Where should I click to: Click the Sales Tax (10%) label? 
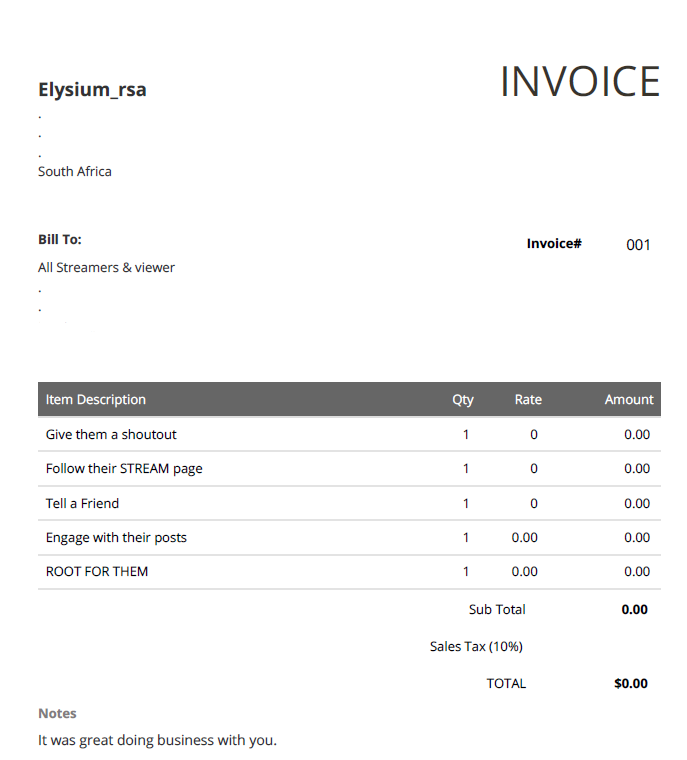point(476,647)
